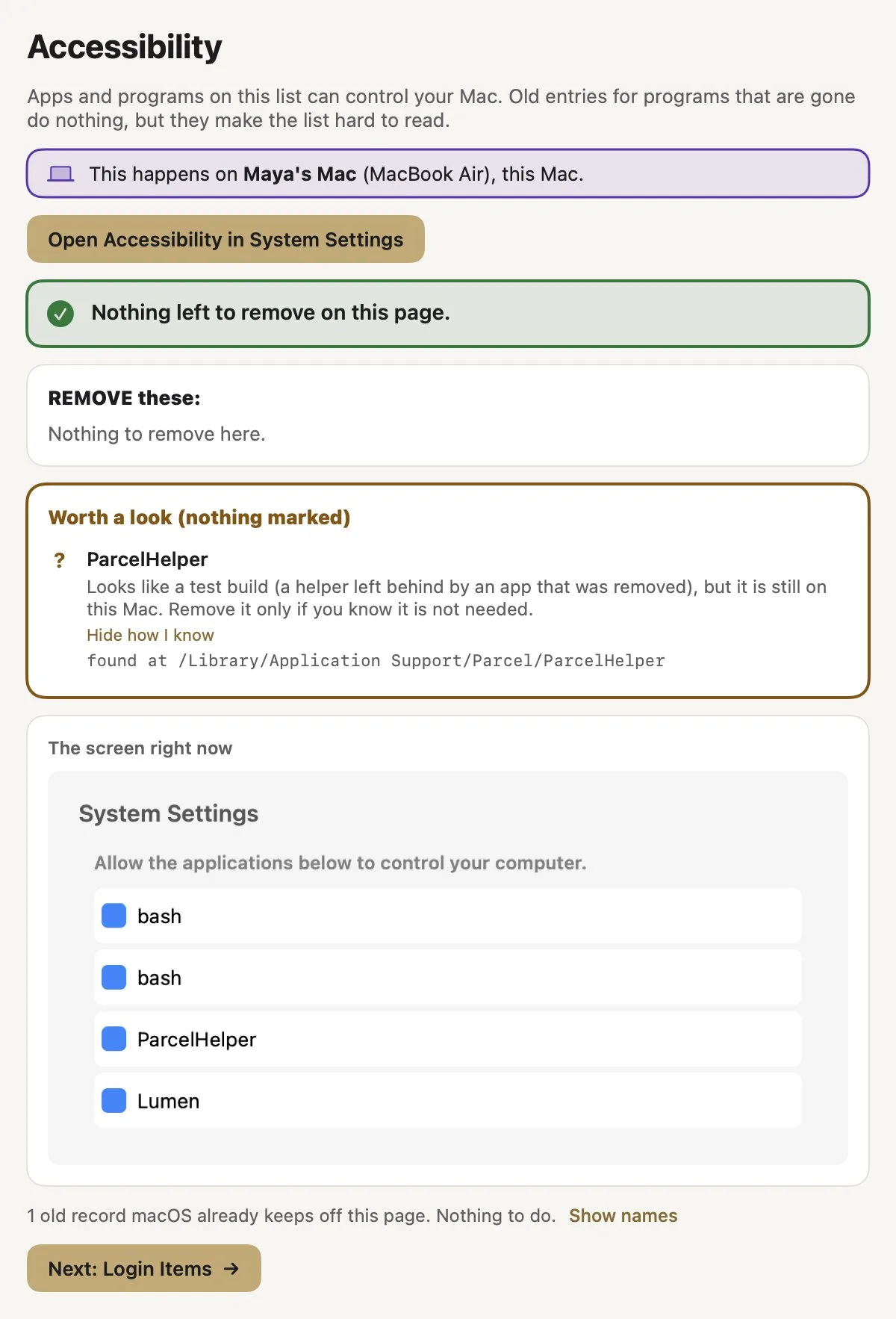
Task: Click the Maya's Mac device name
Action: coord(299,174)
